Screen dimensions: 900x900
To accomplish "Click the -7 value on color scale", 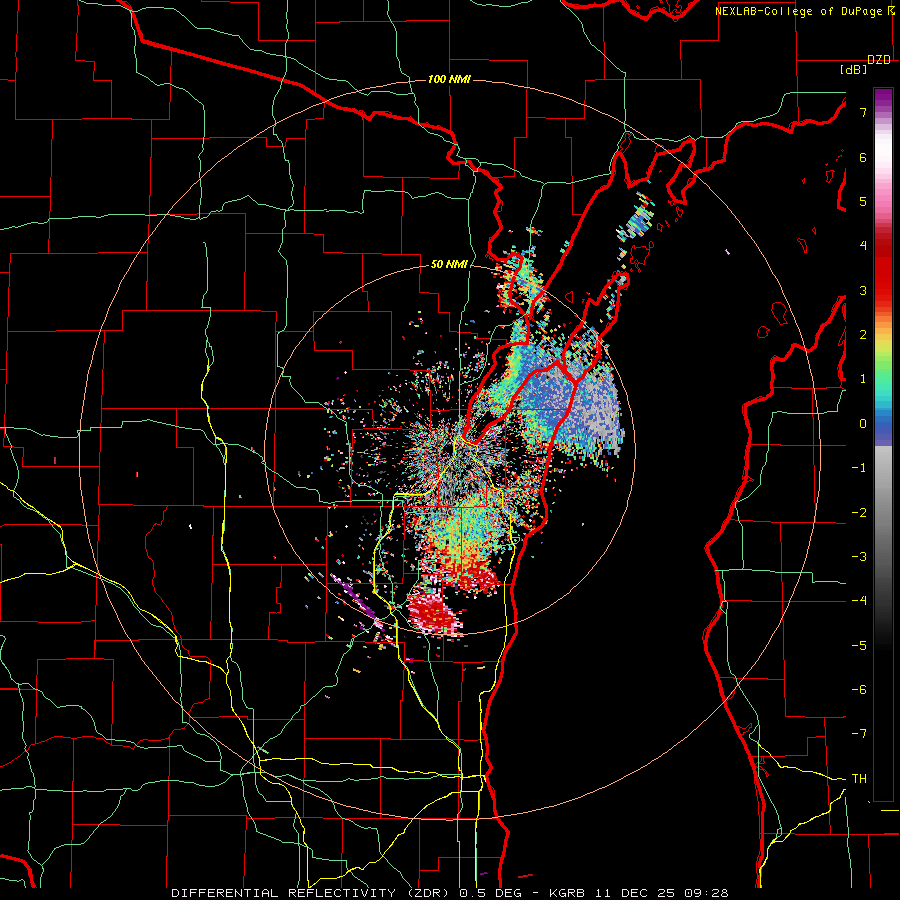I will click(x=859, y=734).
